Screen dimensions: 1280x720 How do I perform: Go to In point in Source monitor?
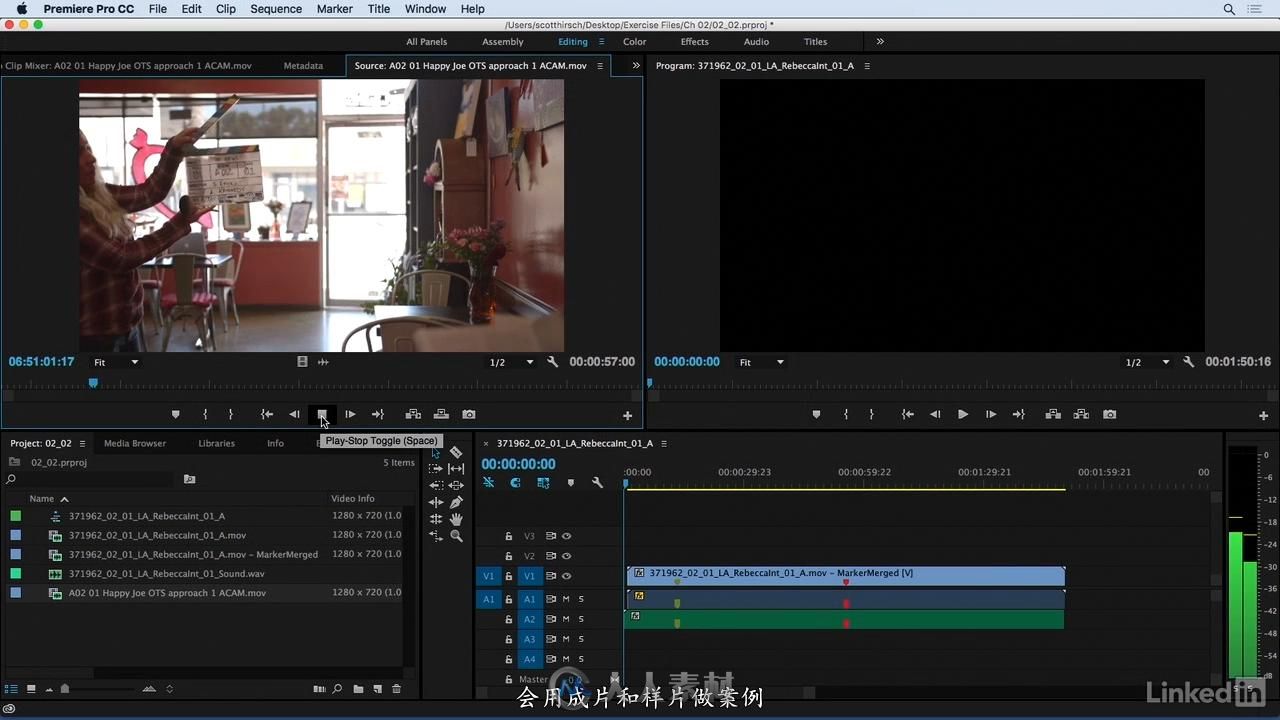pyautogui.click(x=267, y=414)
